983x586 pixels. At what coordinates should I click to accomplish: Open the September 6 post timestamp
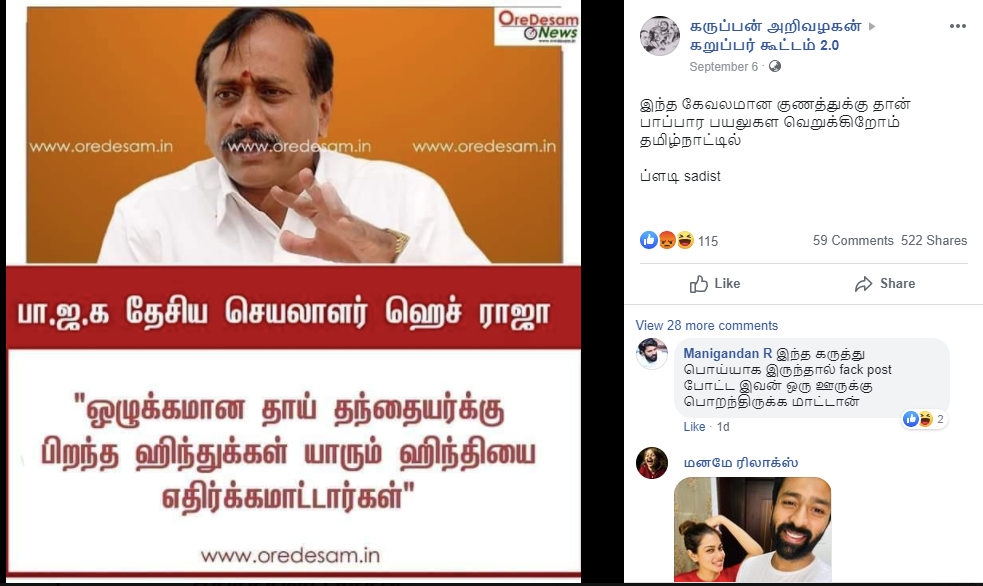pos(723,66)
